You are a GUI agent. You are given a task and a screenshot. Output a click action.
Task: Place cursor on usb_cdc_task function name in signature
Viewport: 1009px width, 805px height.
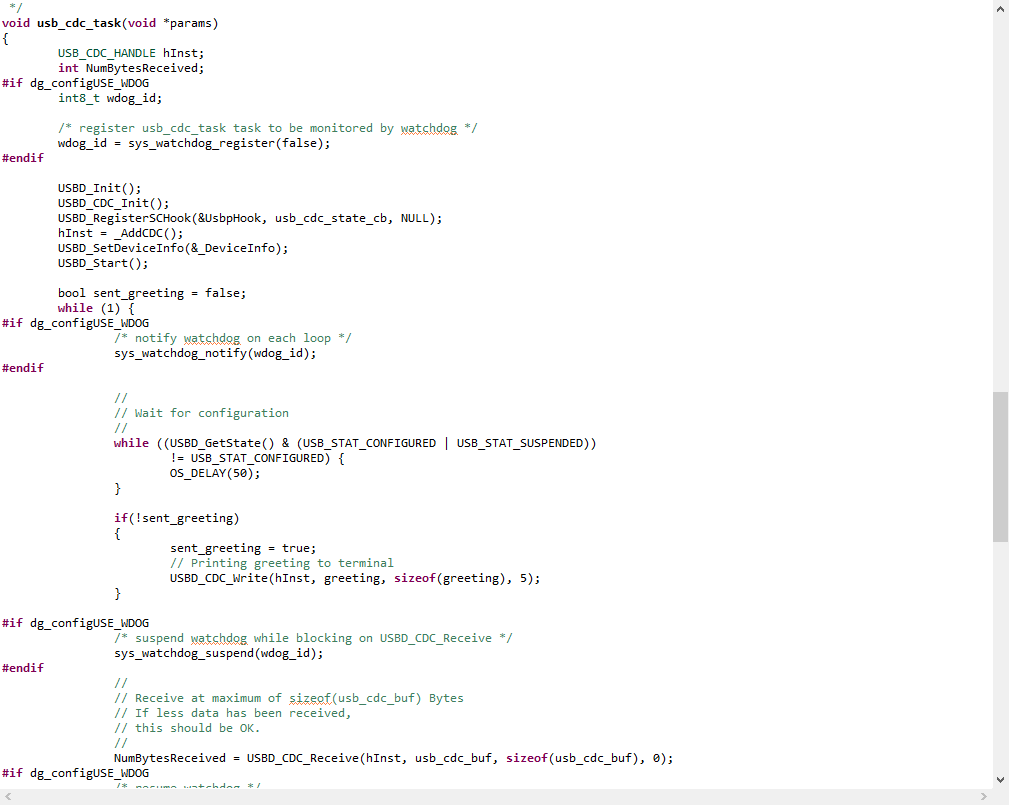[78, 23]
